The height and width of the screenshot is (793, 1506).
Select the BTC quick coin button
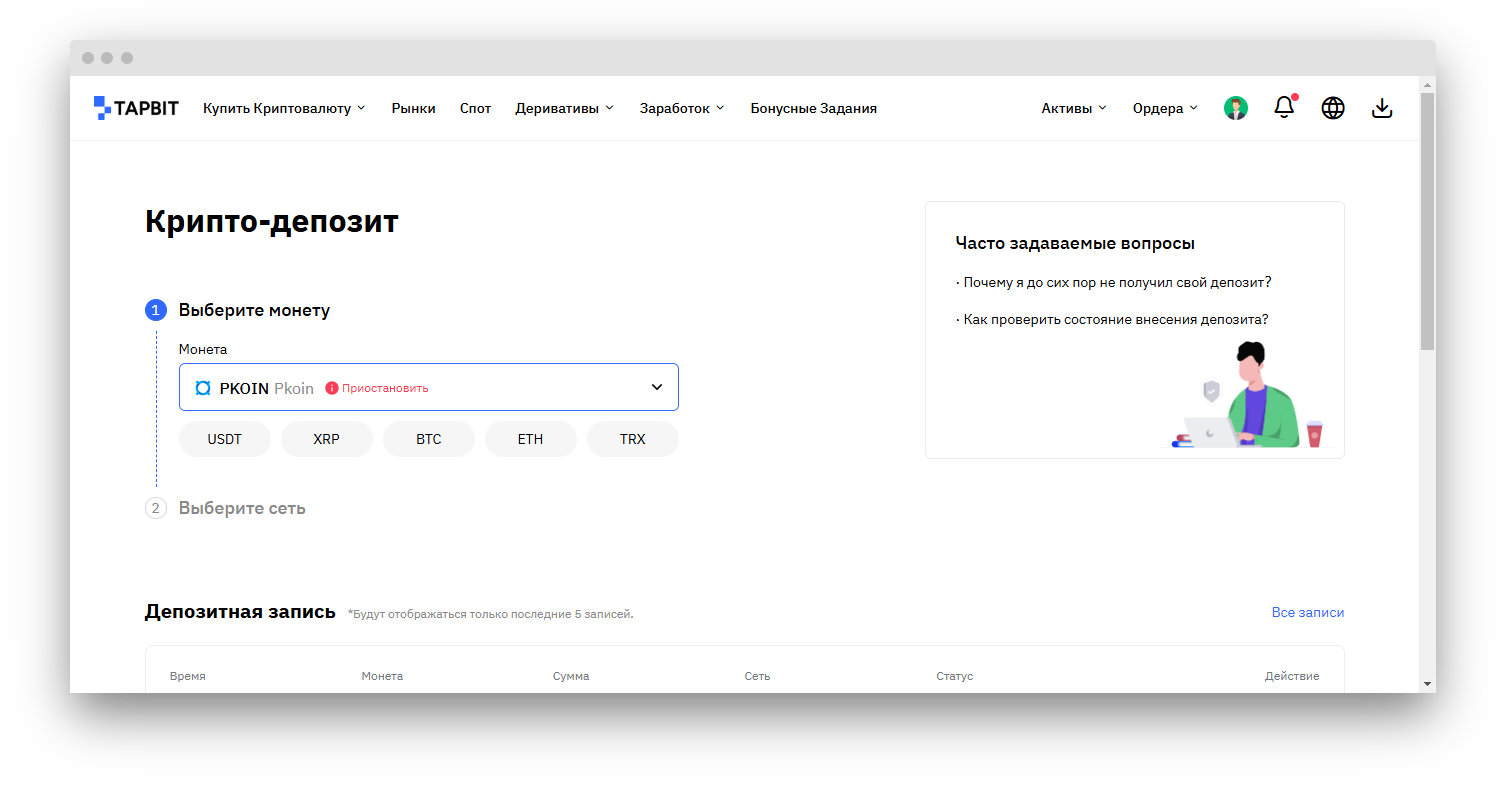click(x=429, y=439)
